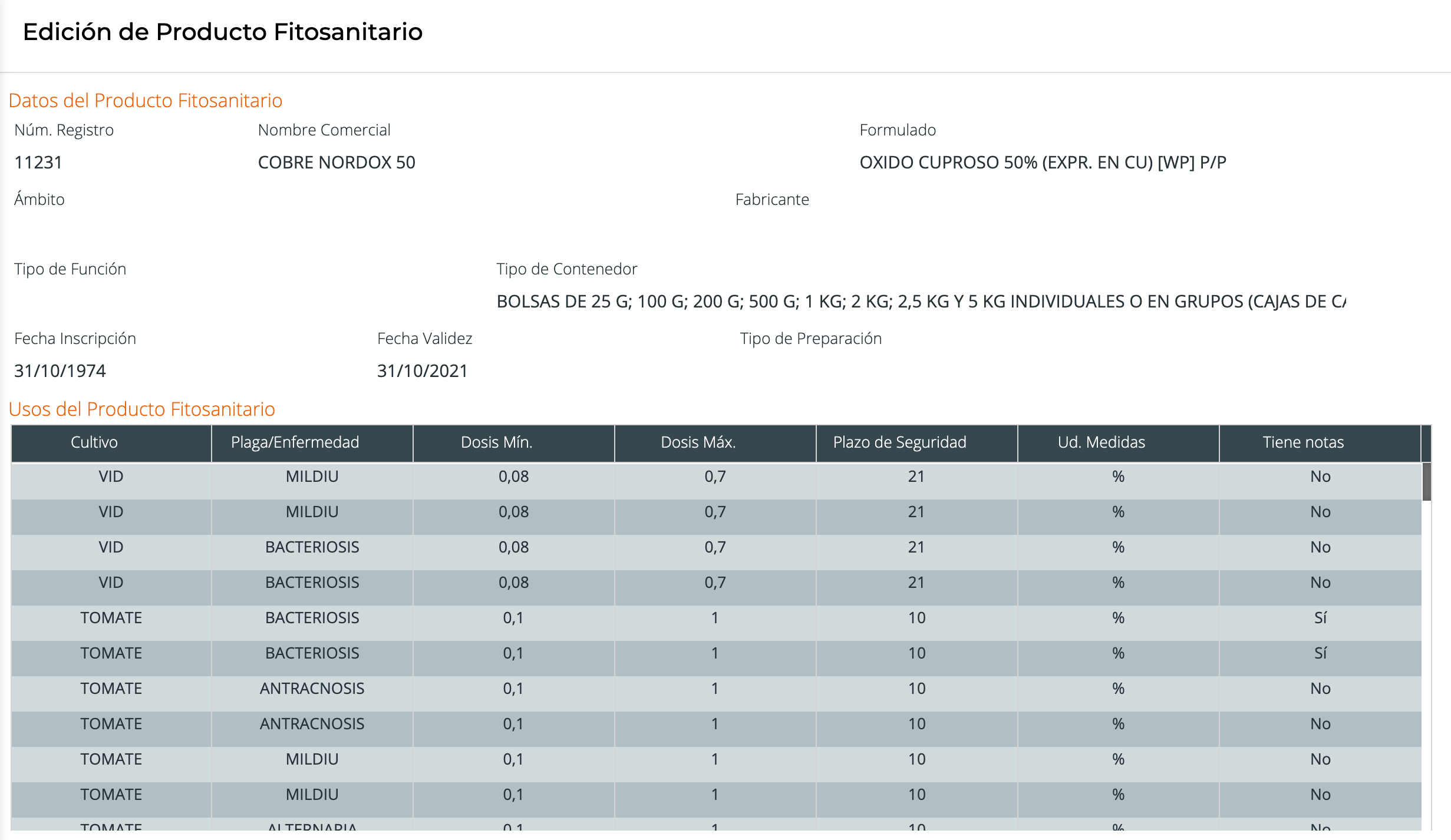Click the Fecha Inscripción date 31/10/1974
The image size is (1451, 840).
coord(60,371)
